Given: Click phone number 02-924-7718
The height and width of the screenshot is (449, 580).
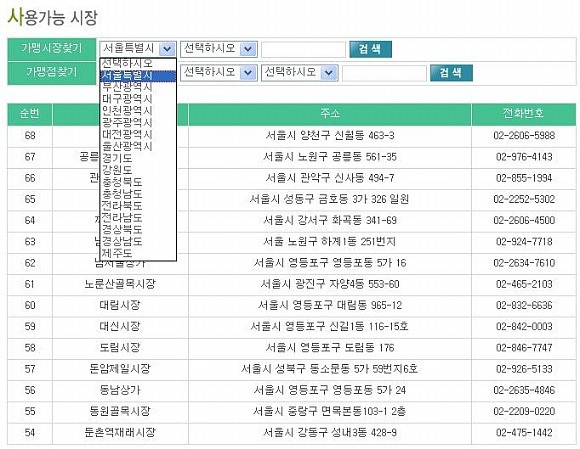Looking at the screenshot, I should click(x=524, y=242).
